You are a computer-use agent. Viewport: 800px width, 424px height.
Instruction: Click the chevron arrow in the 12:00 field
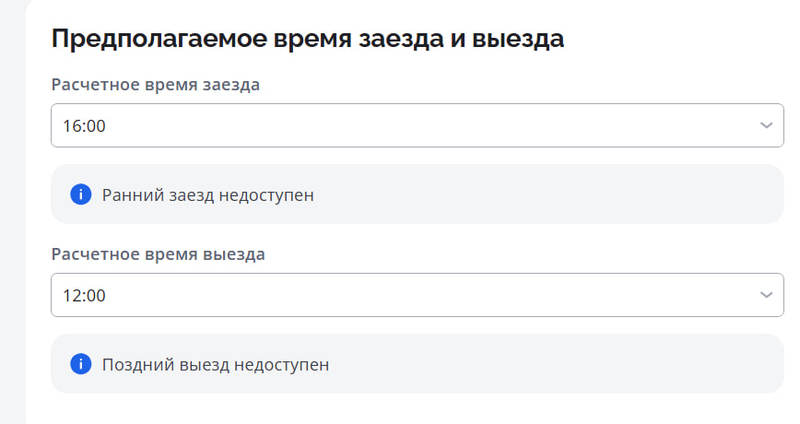coord(766,295)
